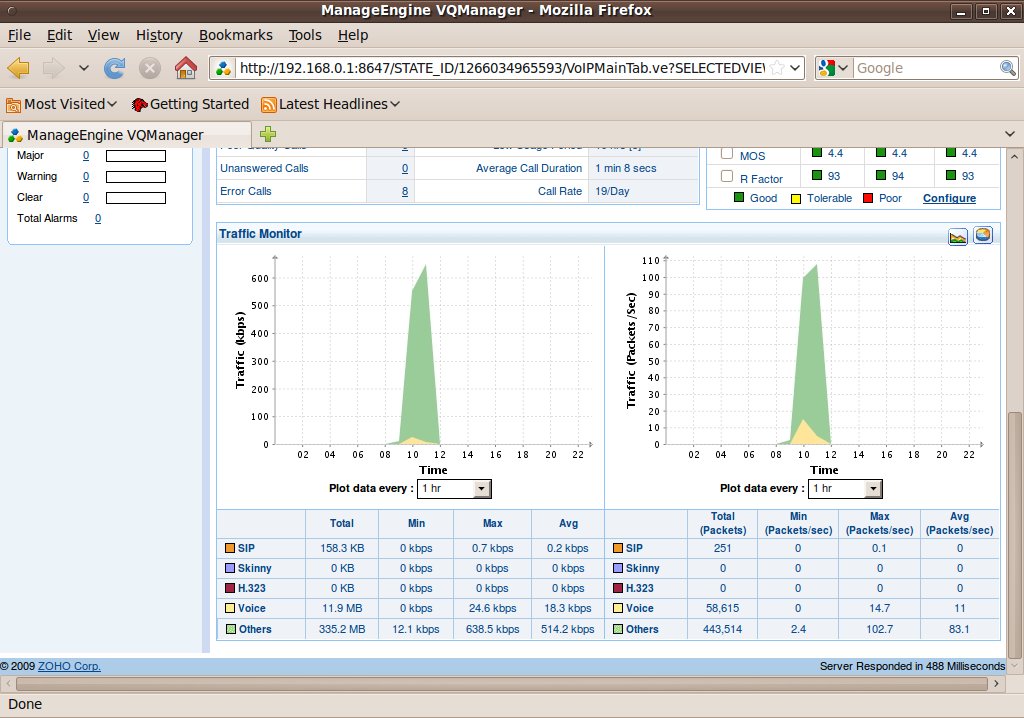1024x718 pixels.
Task: Click the Major alarms count link
Action: coord(86,155)
